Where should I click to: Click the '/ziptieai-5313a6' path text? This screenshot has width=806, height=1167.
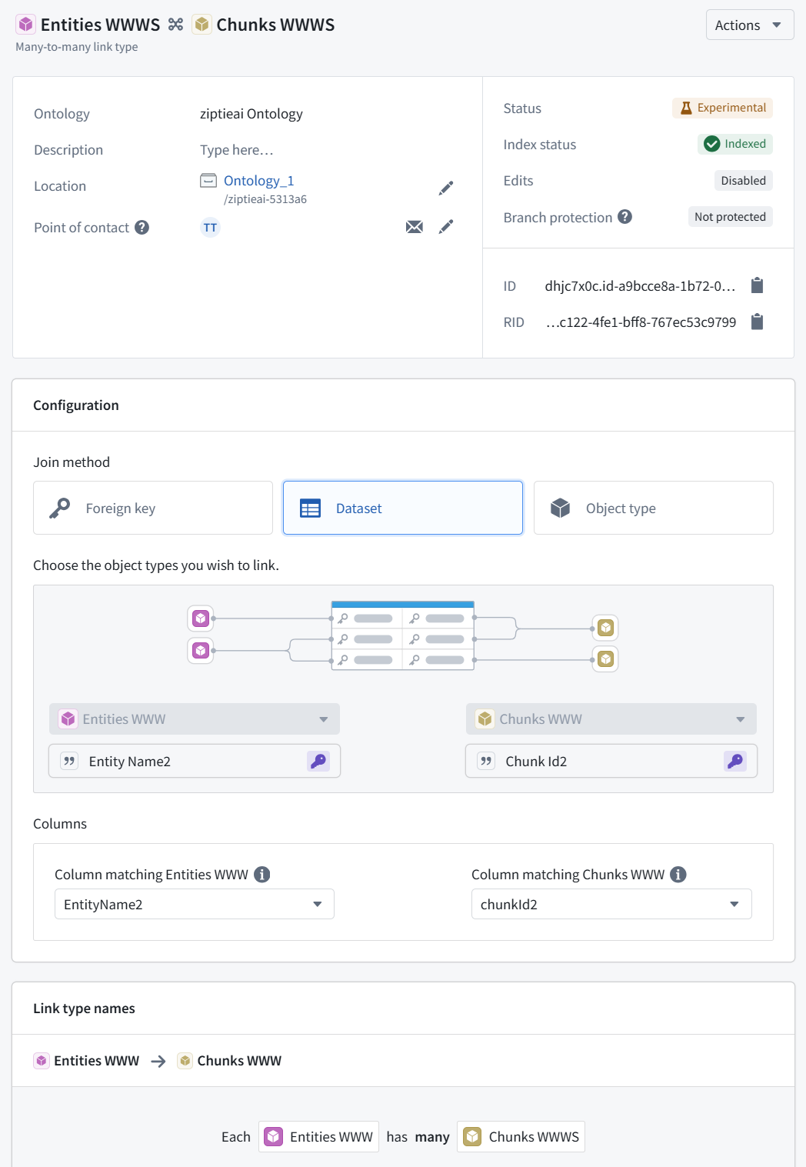[x=265, y=199]
